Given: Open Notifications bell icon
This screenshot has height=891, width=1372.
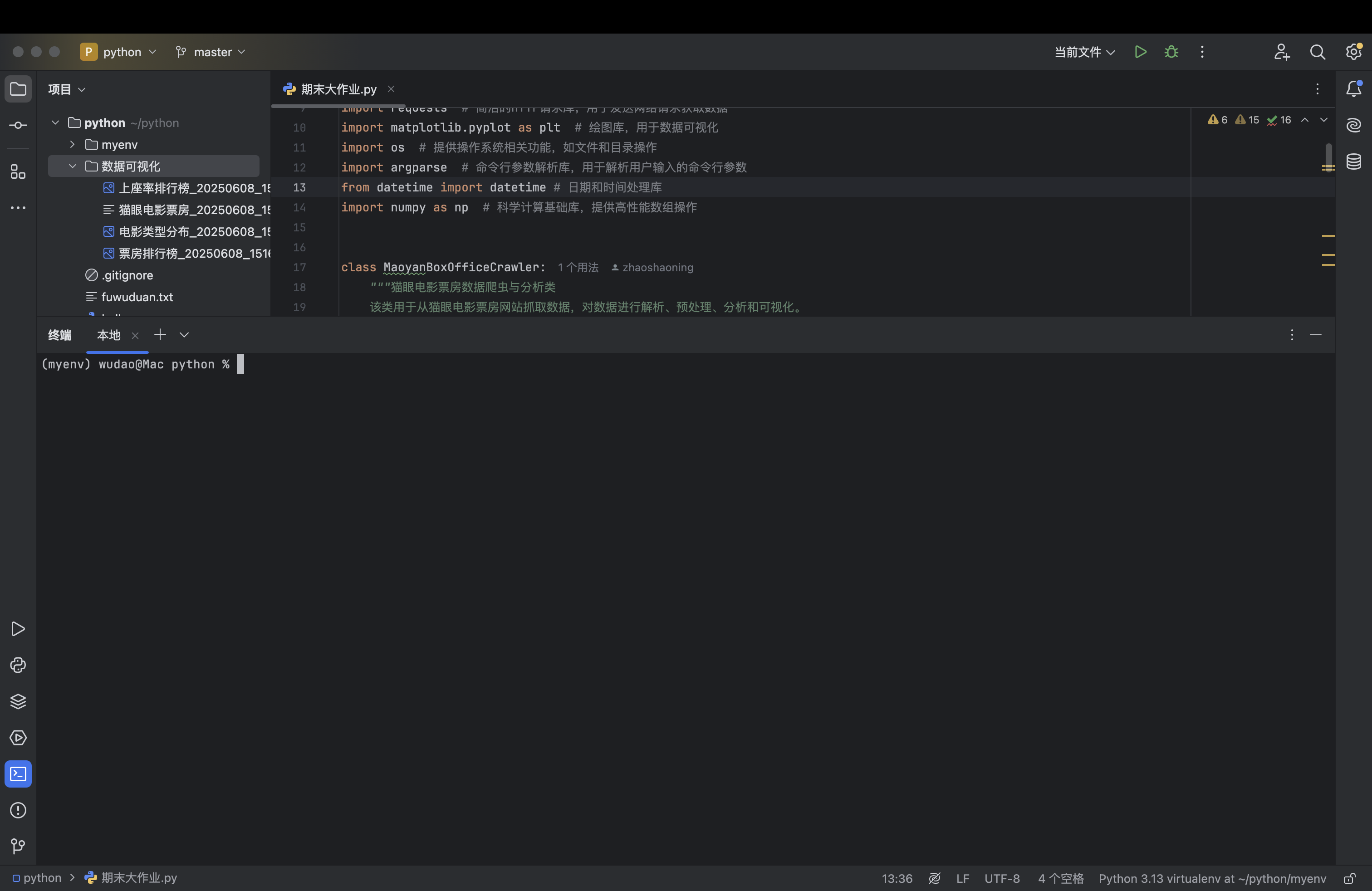Looking at the screenshot, I should pos(1353,89).
